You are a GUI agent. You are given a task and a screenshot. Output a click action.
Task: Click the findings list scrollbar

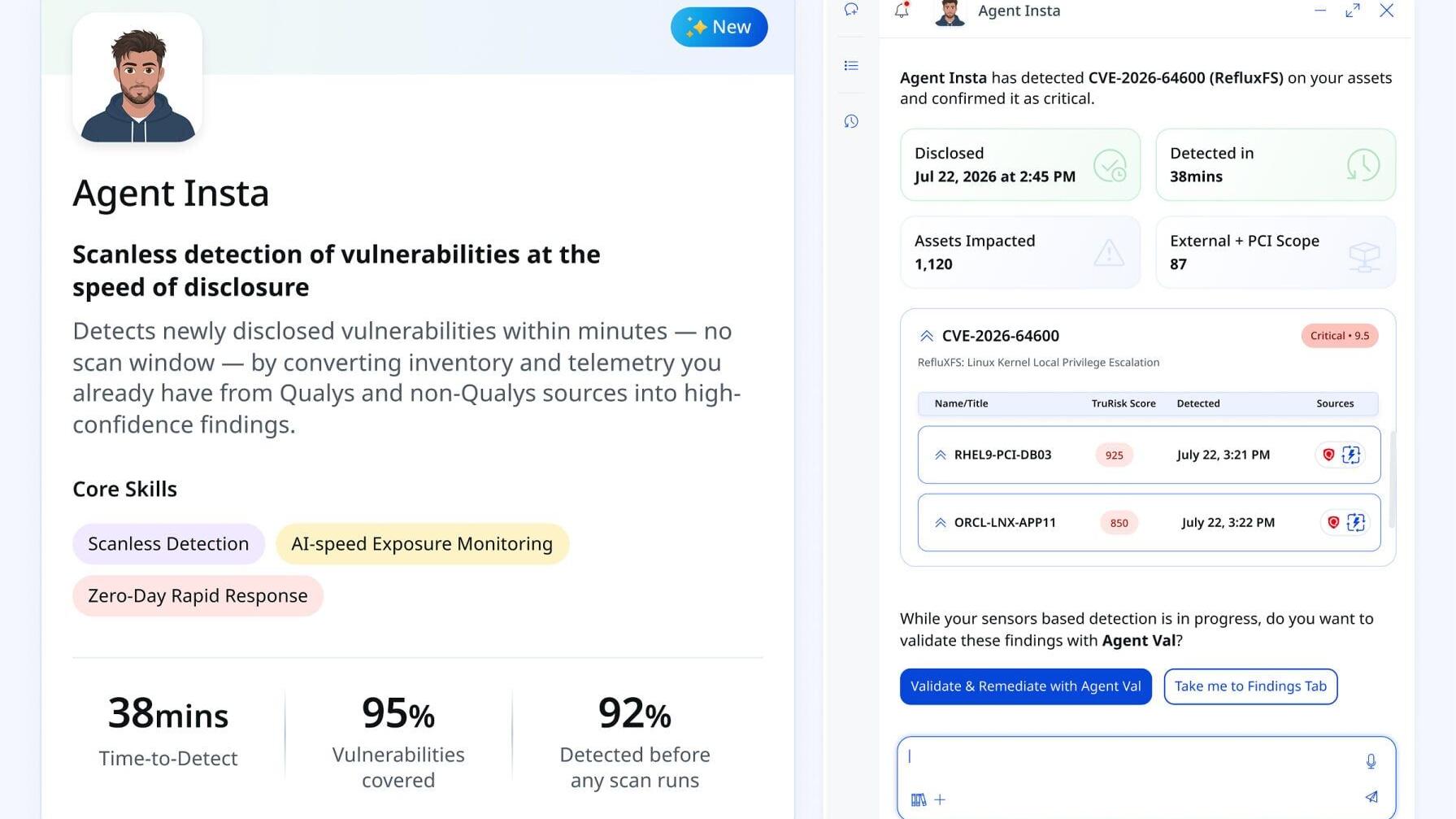click(x=1393, y=480)
